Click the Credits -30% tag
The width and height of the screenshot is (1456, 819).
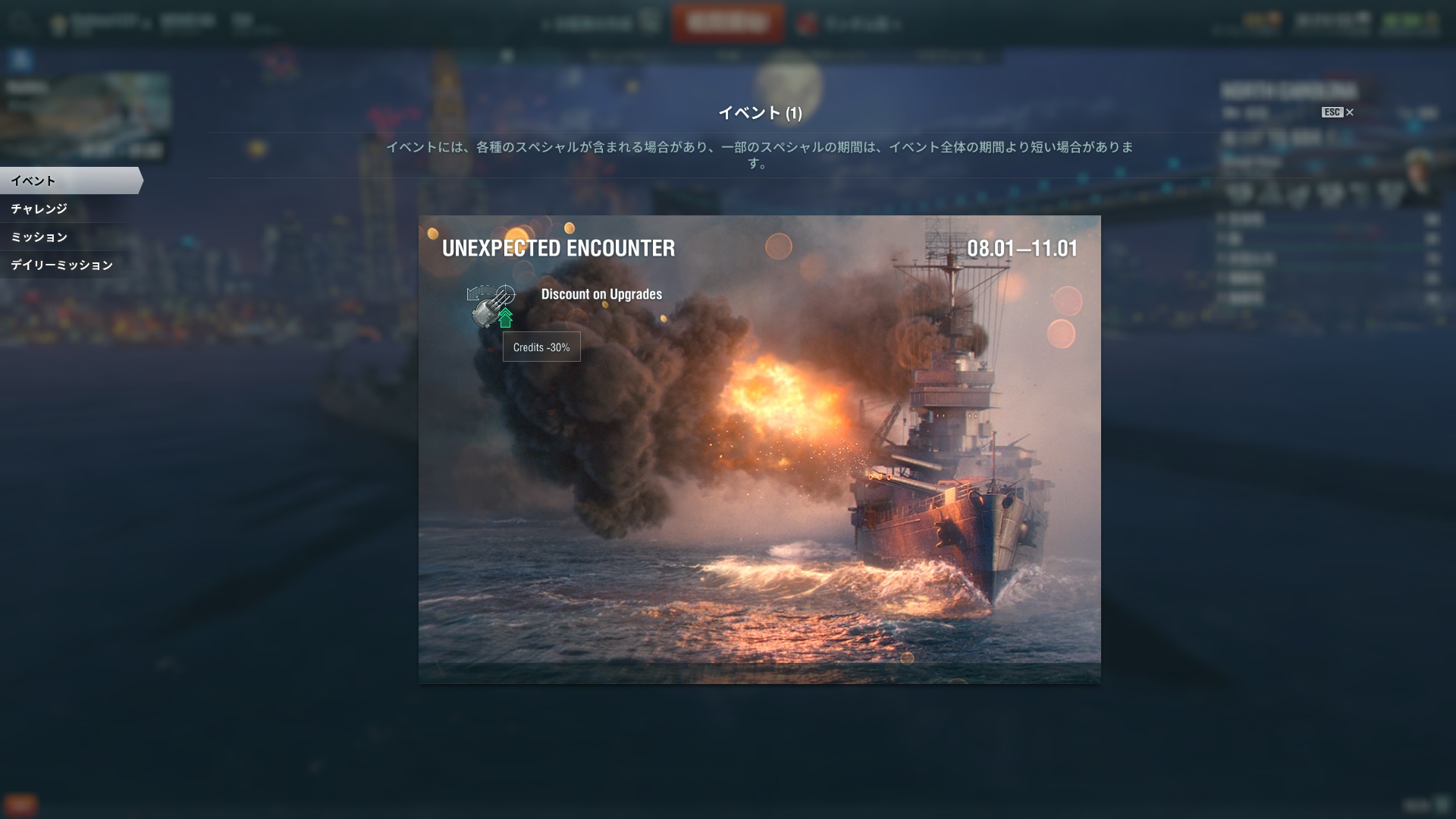pos(541,347)
